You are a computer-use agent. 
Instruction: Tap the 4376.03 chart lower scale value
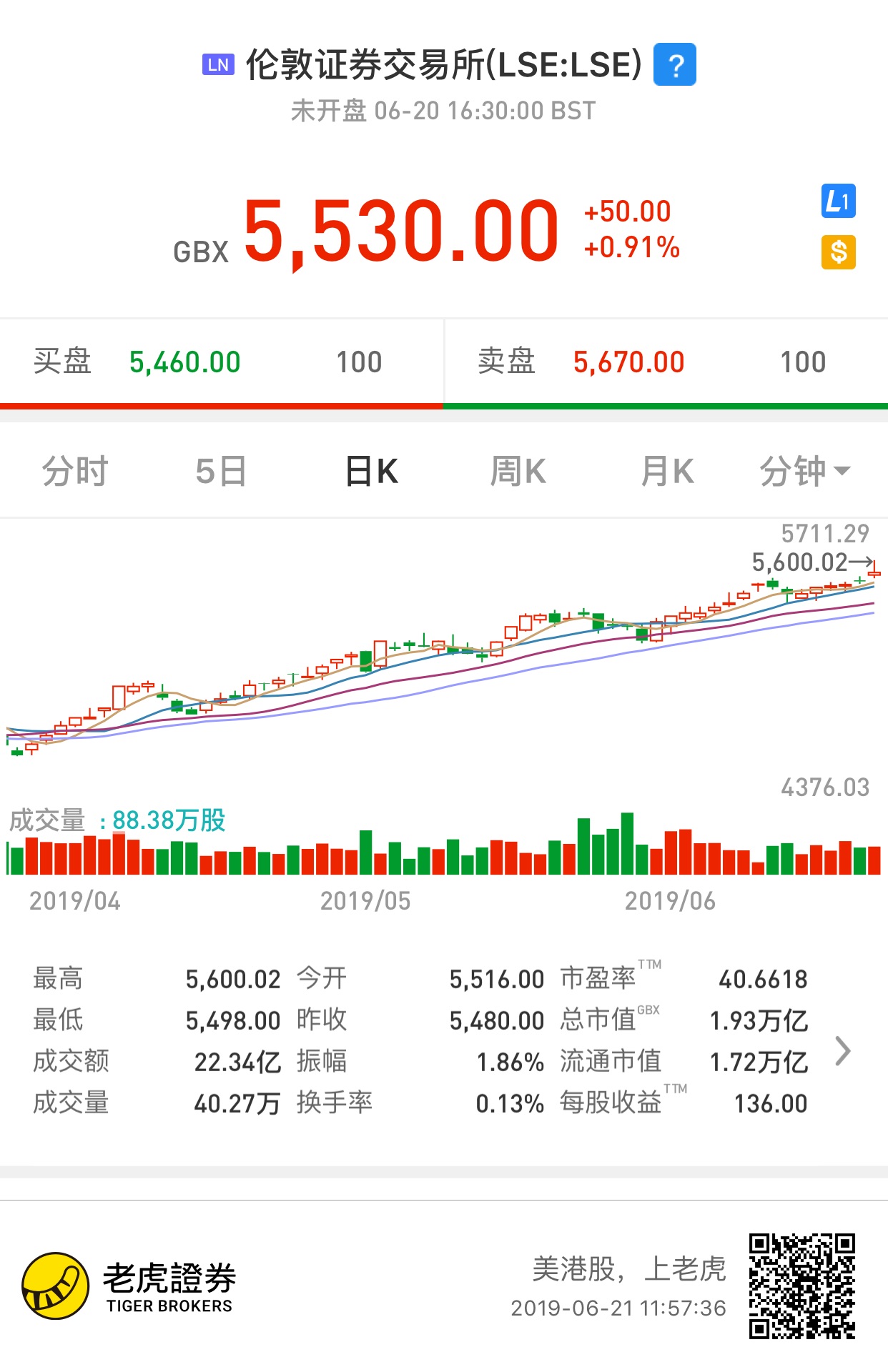pos(825,787)
